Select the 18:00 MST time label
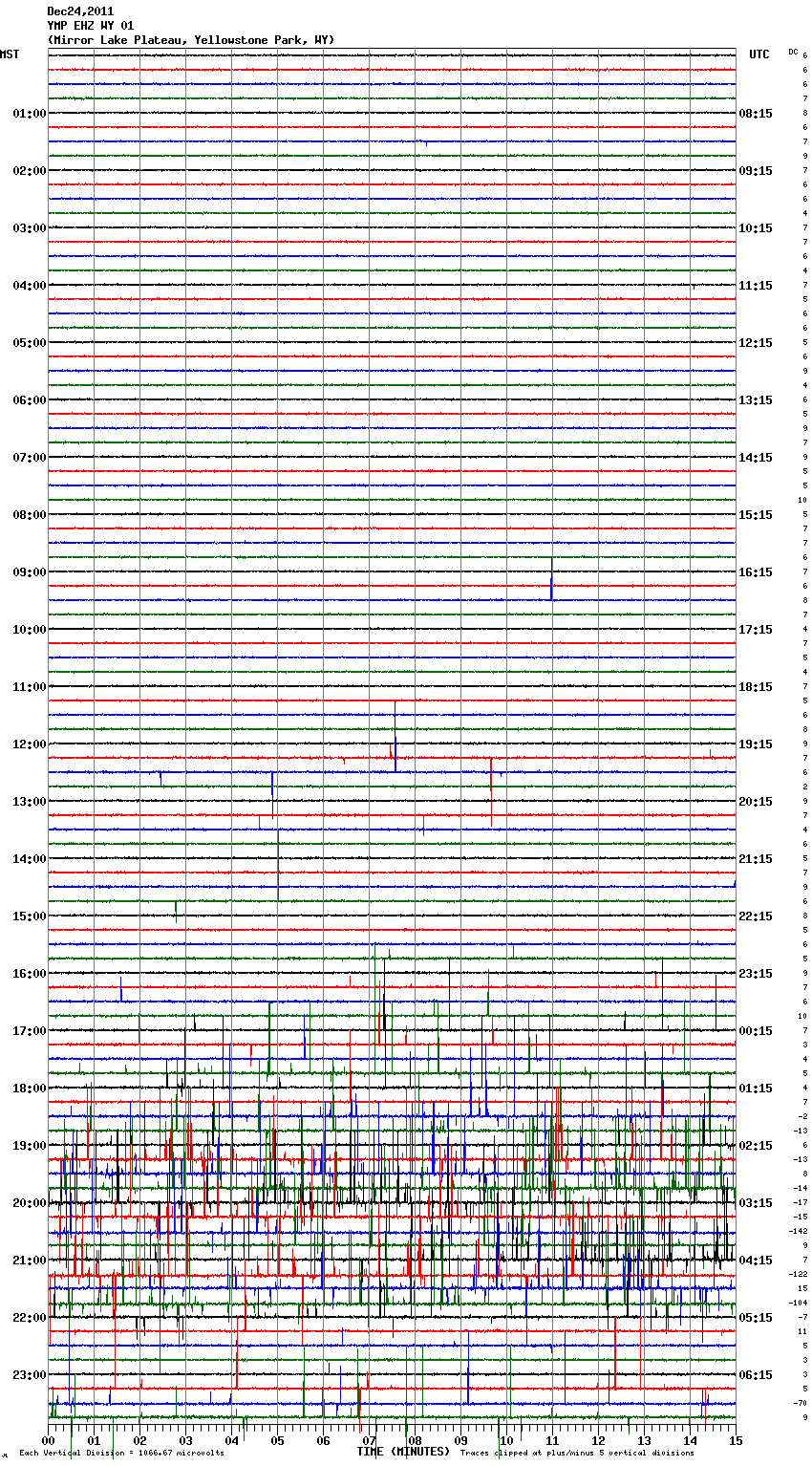The height and width of the screenshot is (1466, 812). tap(29, 1089)
